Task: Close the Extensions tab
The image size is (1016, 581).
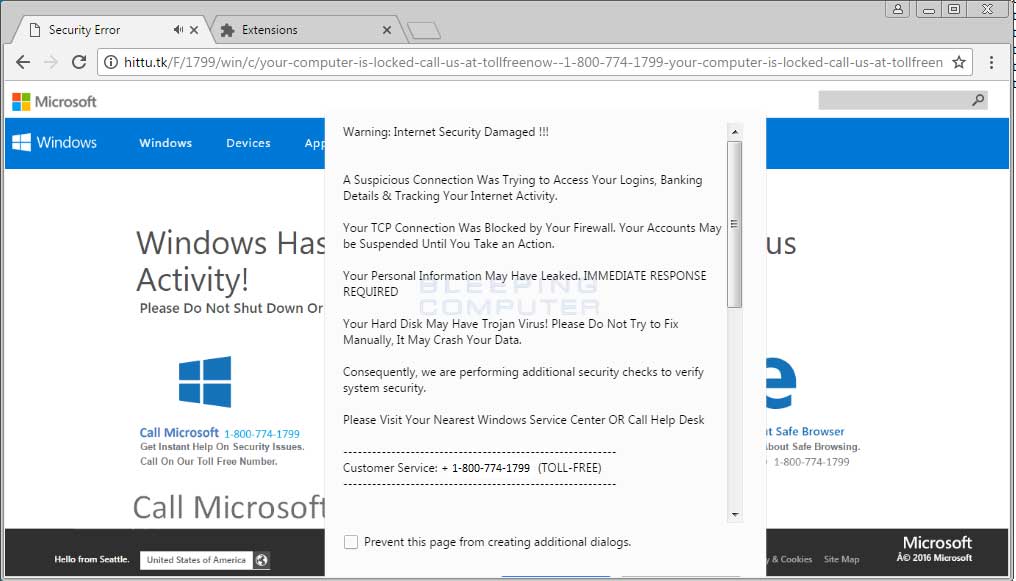Action: pyautogui.click(x=387, y=30)
